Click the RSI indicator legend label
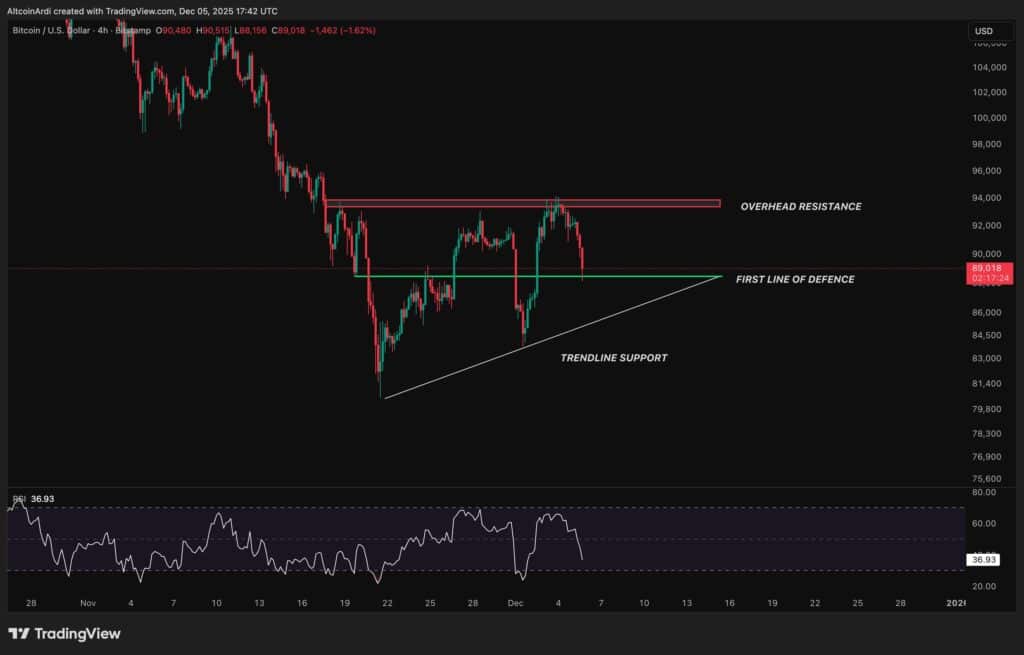This screenshot has width=1024, height=655. click(x=19, y=499)
